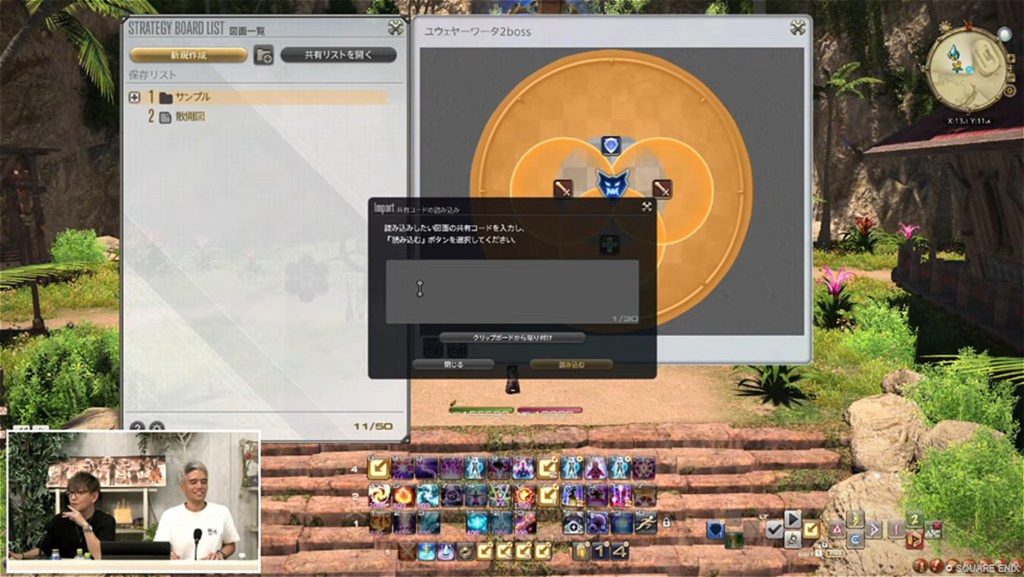Select the サンプル folder in saved list

pyautogui.click(x=192, y=97)
